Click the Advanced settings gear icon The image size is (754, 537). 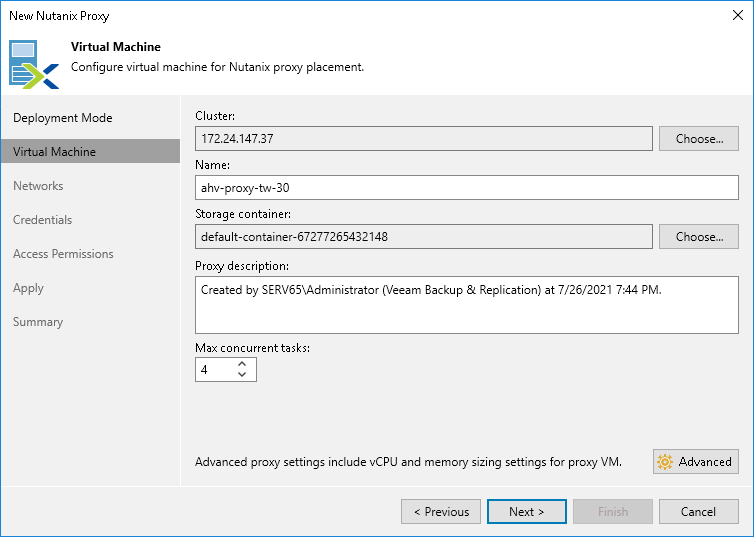[665, 462]
